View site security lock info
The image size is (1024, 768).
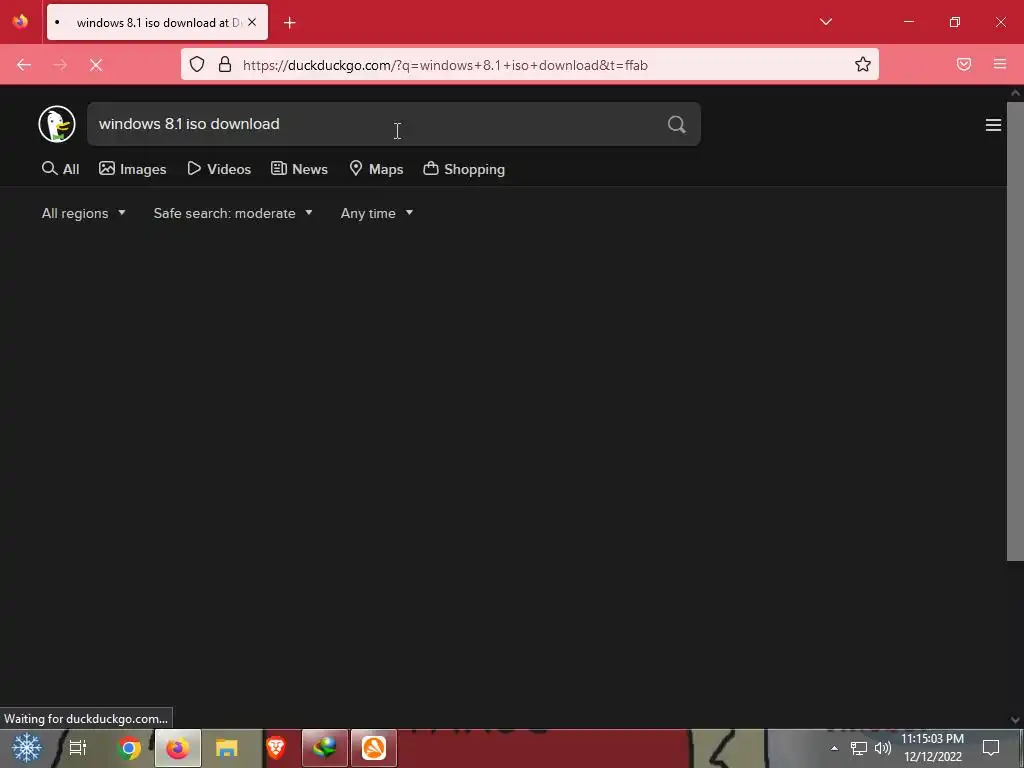tap(225, 64)
